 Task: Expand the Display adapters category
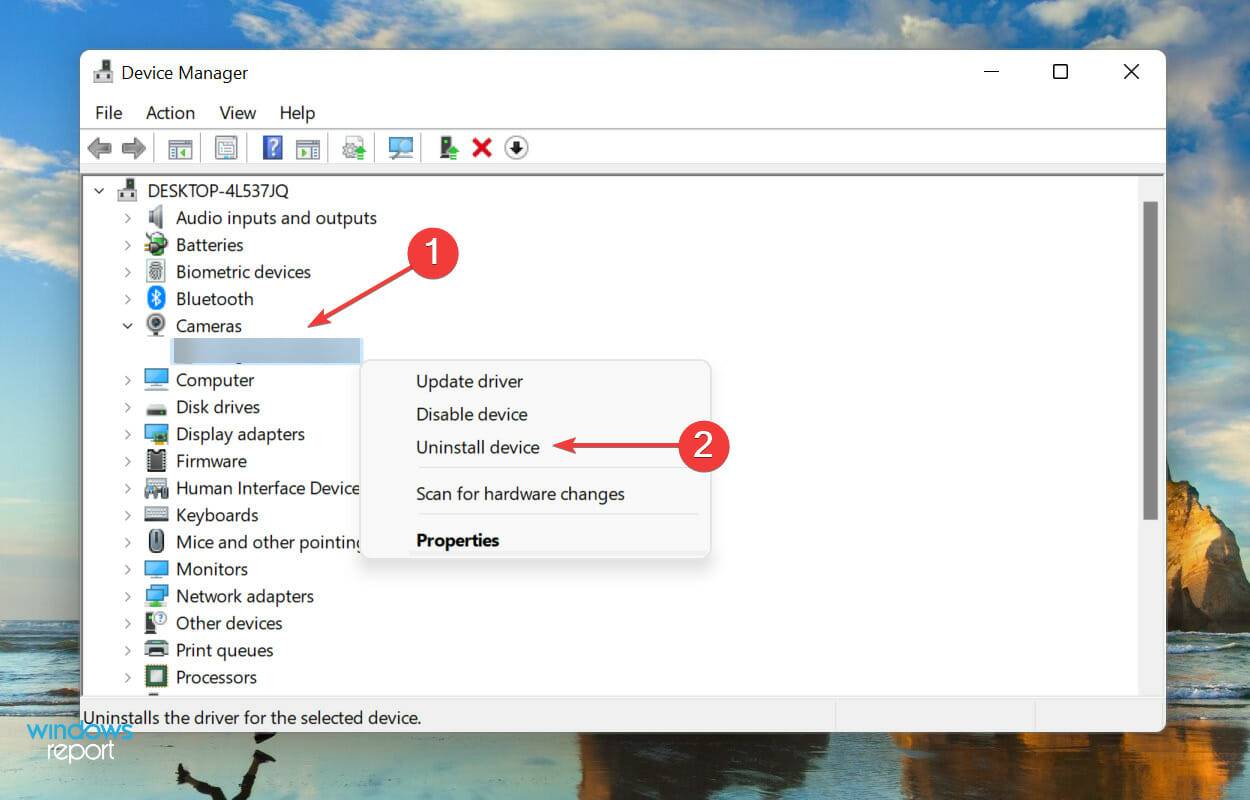(128, 434)
